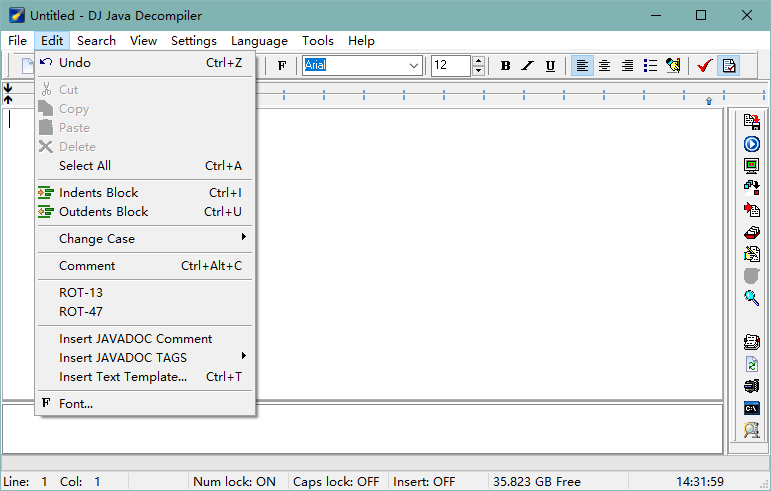Image resolution: width=771 pixels, height=491 pixels.
Task: Click '35.823 GB Free' in status bar
Action: (537, 482)
